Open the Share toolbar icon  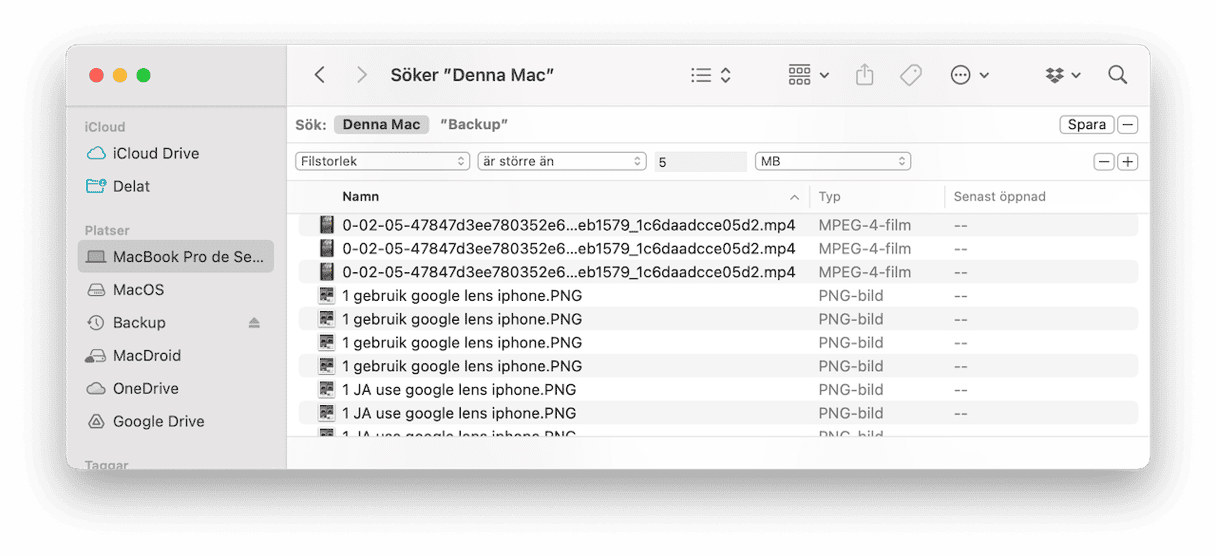(865, 75)
